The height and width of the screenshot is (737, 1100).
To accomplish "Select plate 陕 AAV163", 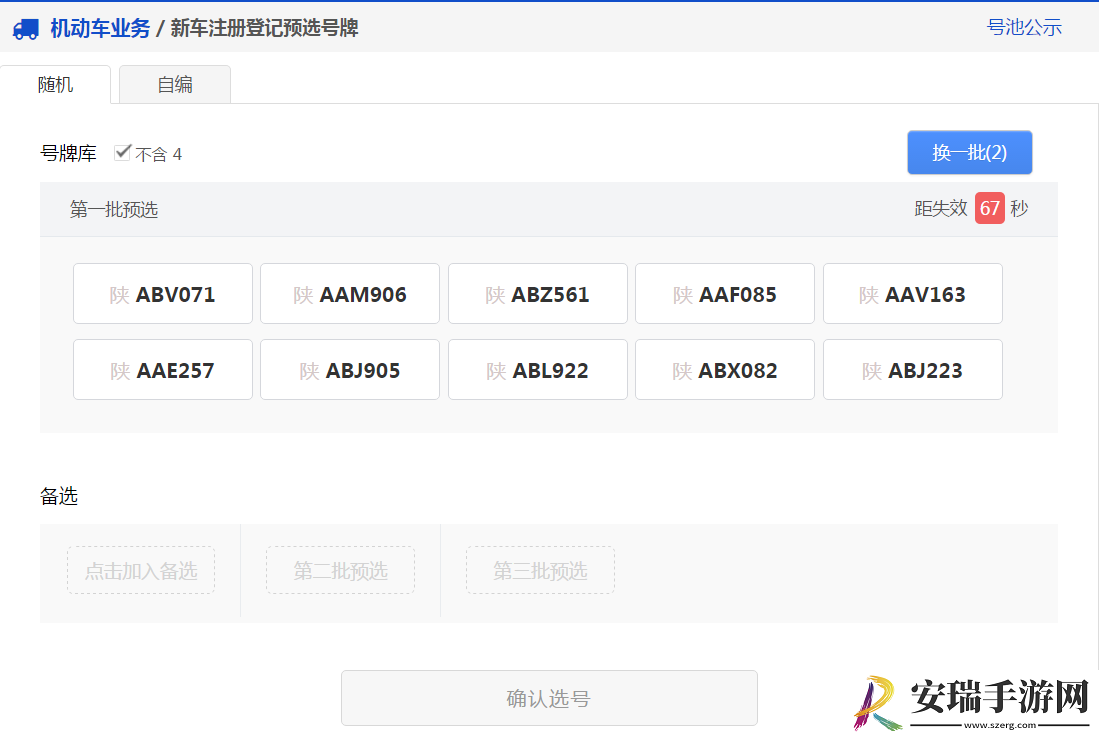I will tap(913, 294).
